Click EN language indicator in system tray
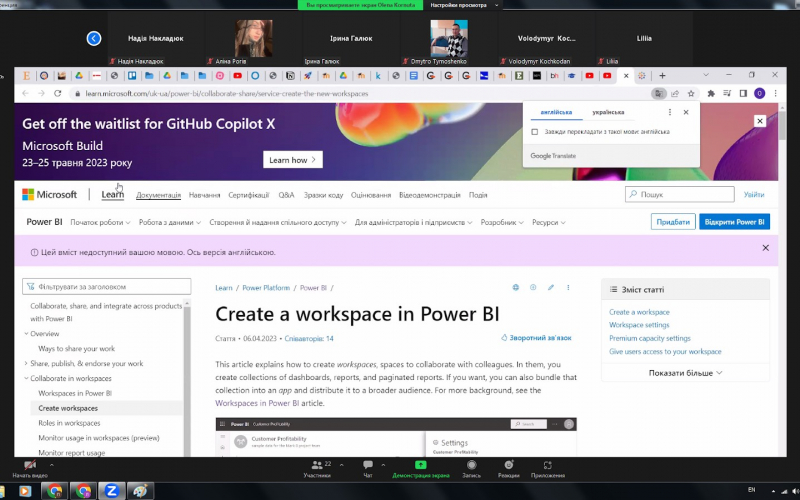The width and height of the screenshot is (800, 500). coord(752,490)
